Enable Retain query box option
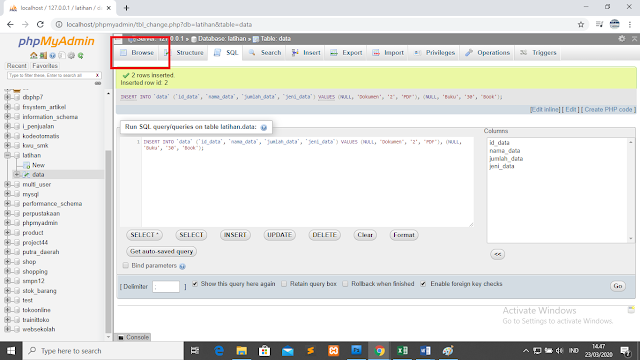 coord(284,284)
